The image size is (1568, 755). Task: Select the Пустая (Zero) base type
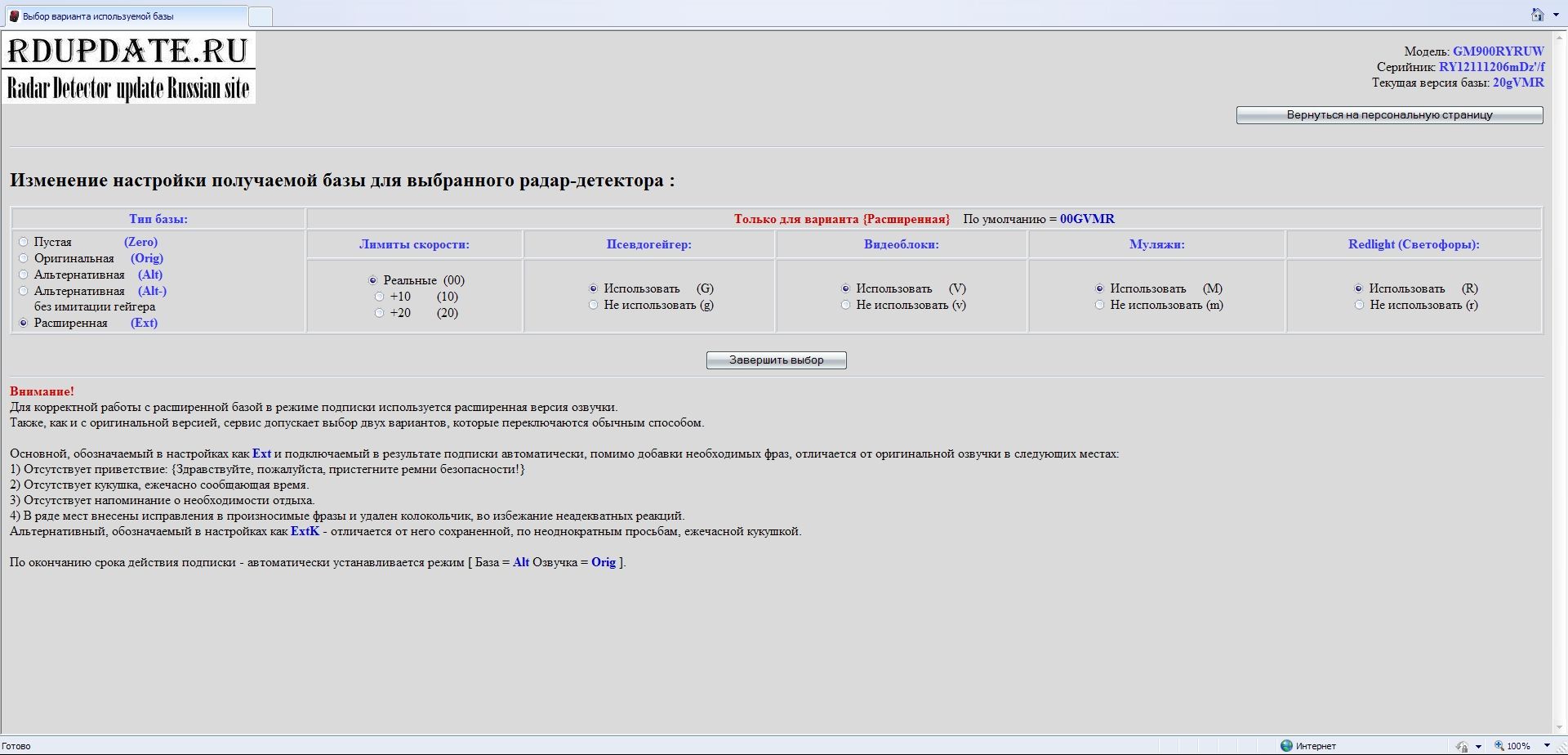click(x=24, y=242)
